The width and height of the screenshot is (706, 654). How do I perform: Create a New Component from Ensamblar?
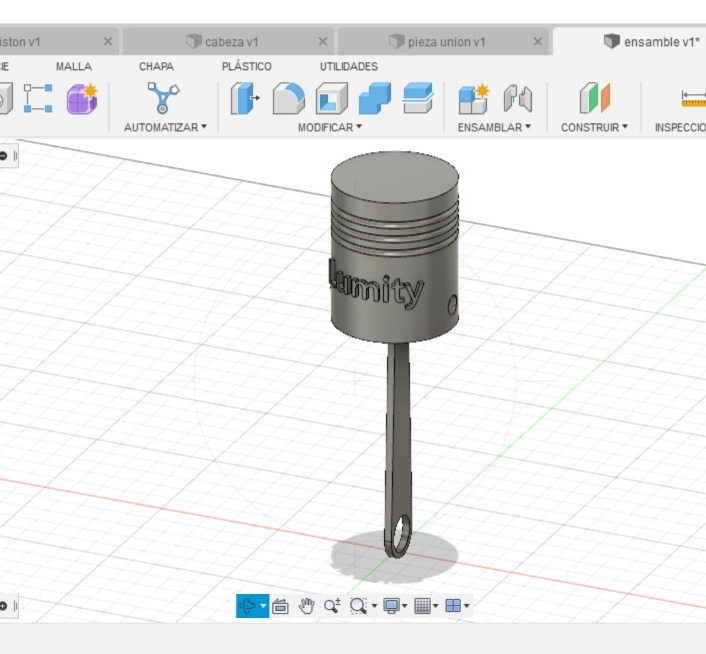pos(473,98)
